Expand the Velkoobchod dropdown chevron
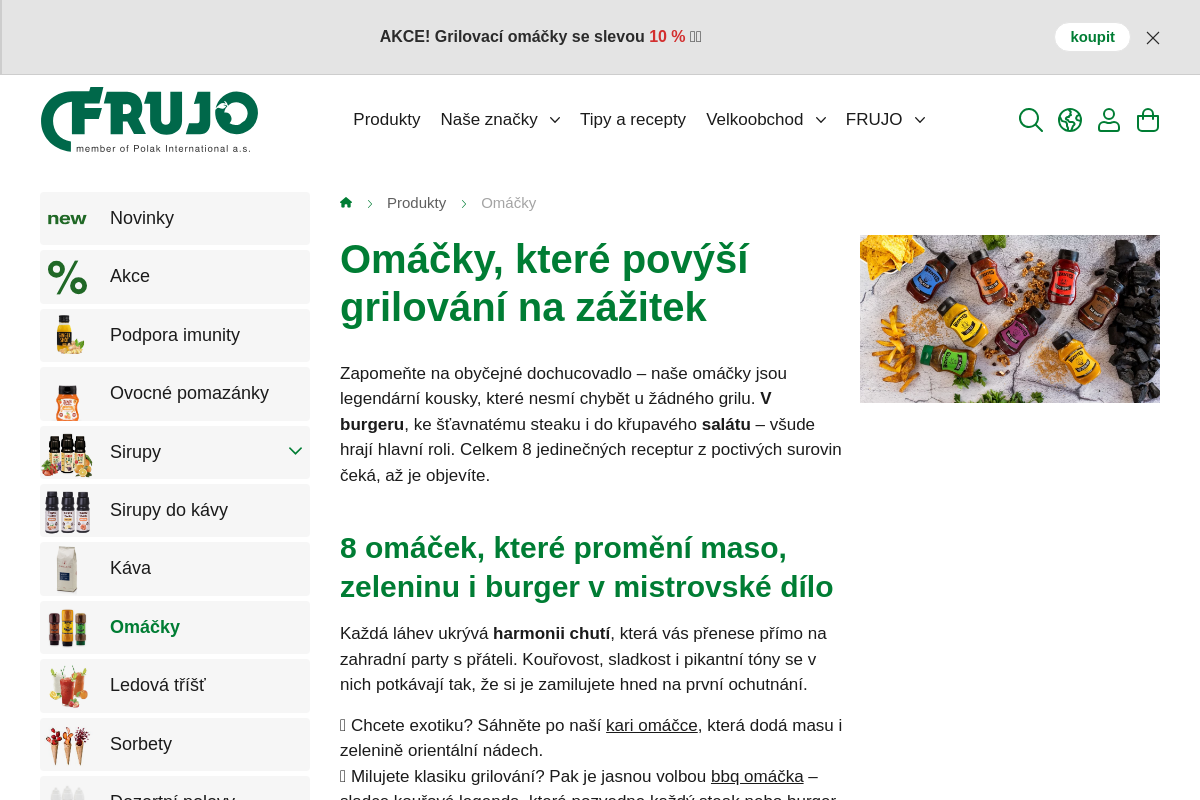 820,120
